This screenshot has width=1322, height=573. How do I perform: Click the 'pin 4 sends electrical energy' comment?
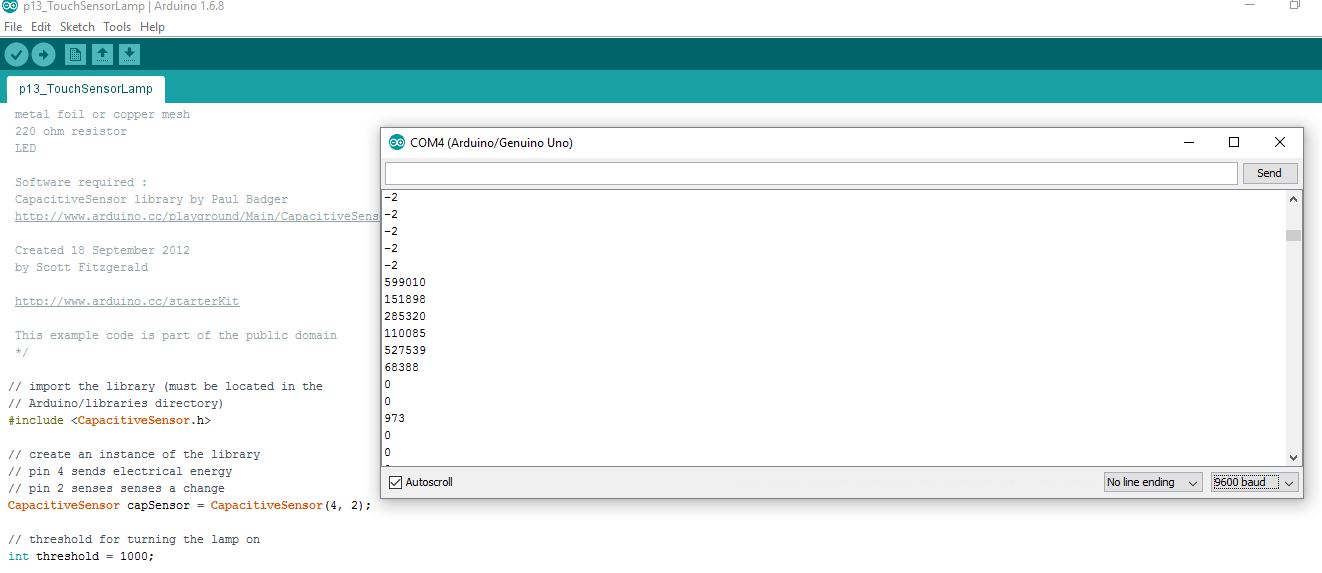click(x=120, y=471)
